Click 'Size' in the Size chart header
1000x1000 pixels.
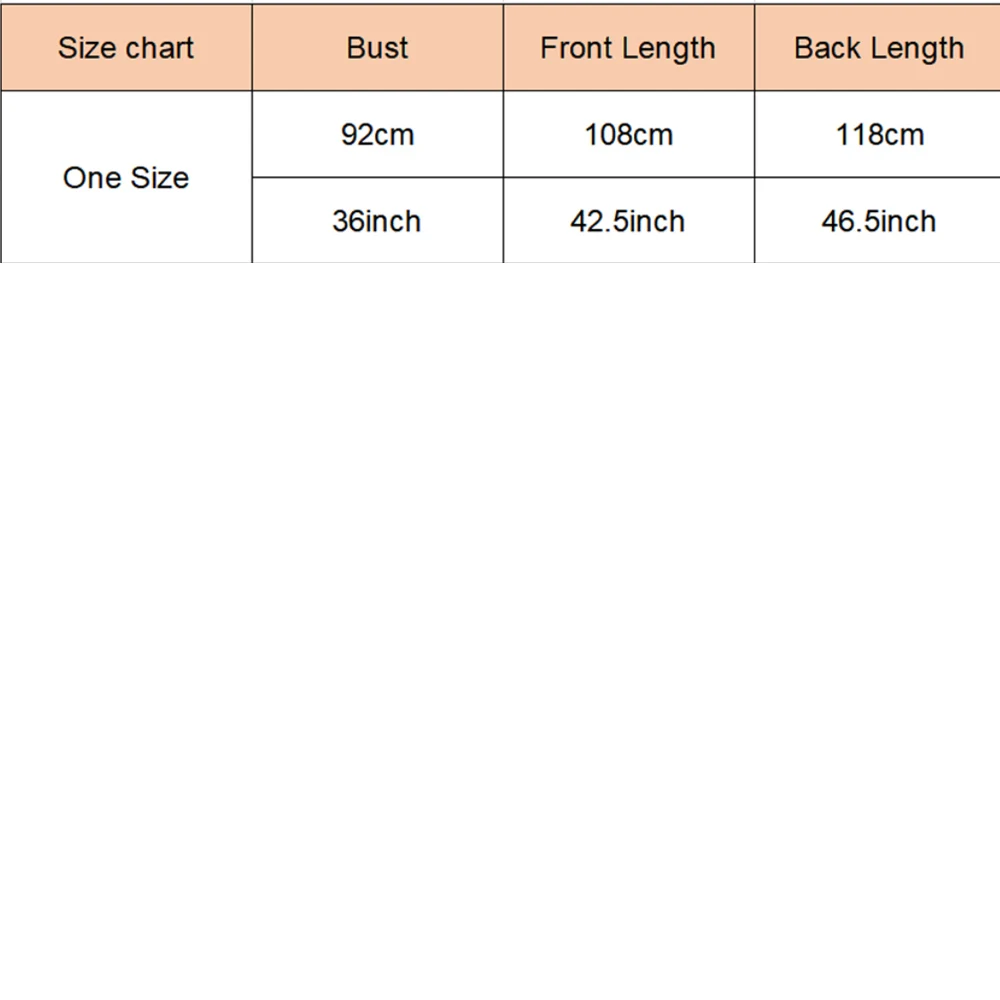click(x=87, y=48)
